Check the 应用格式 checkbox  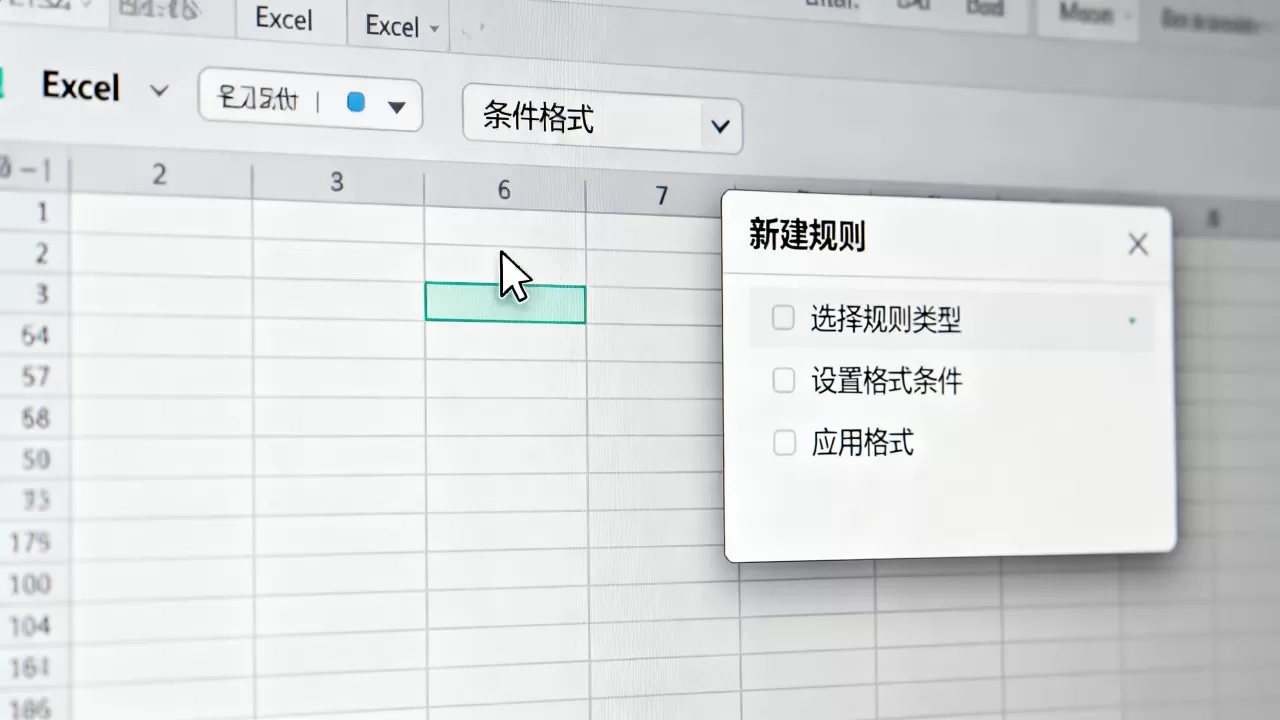click(785, 442)
